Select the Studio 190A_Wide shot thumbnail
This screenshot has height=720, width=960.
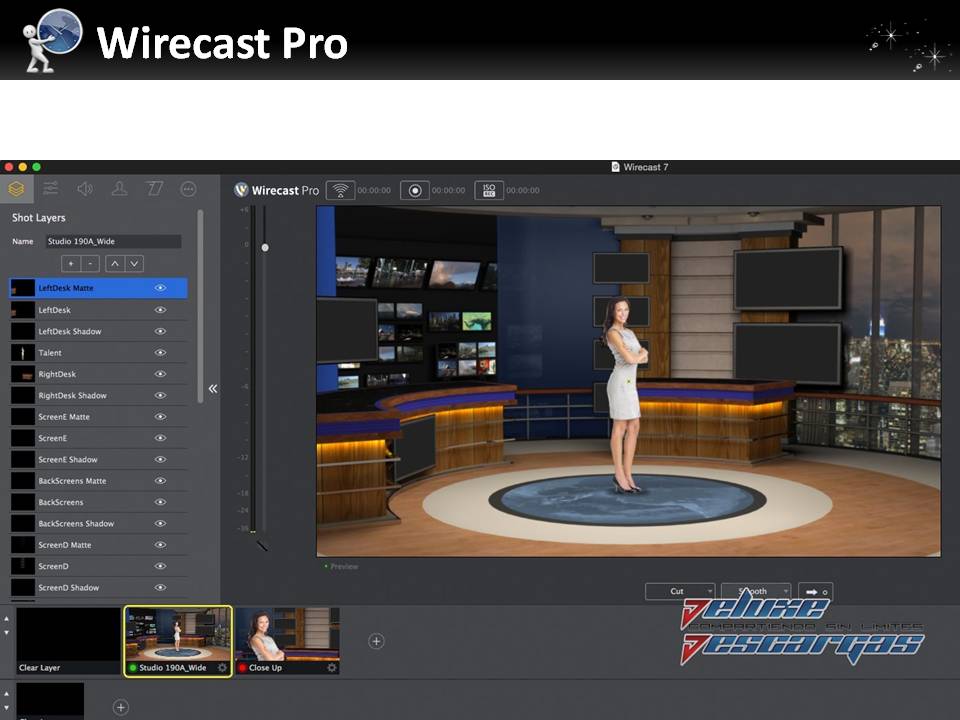click(178, 641)
